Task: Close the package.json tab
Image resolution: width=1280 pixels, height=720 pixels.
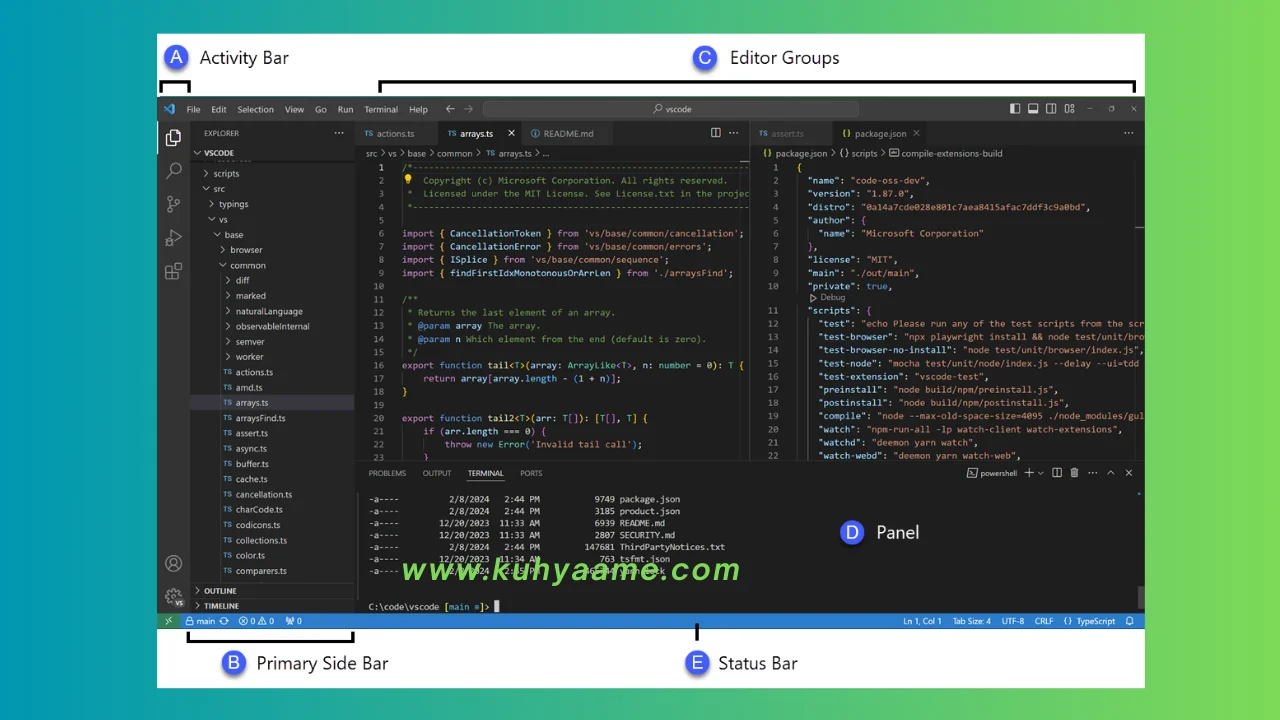Action: point(916,133)
